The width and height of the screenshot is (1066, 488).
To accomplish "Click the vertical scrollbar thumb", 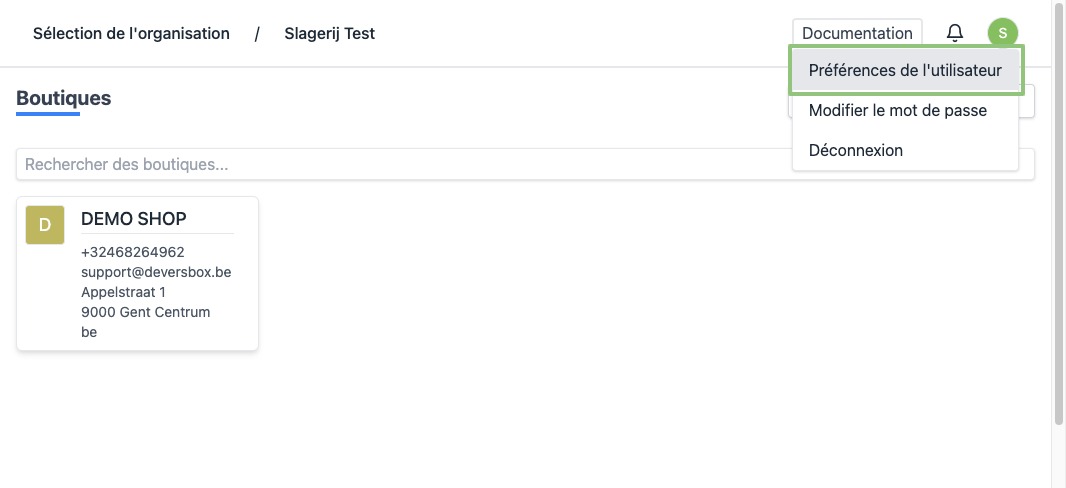I will point(1059,210).
